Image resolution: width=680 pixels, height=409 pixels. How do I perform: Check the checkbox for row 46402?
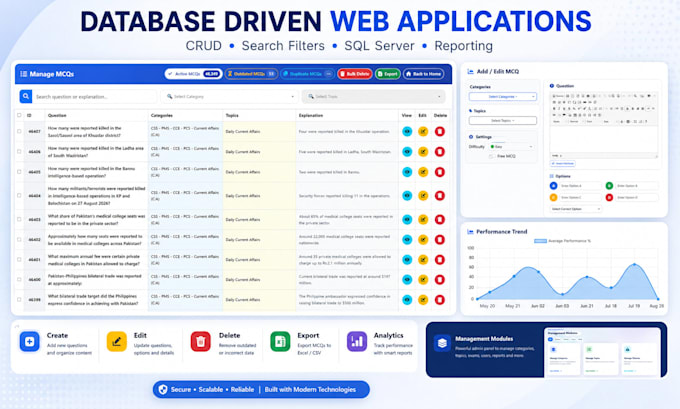(19, 239)
